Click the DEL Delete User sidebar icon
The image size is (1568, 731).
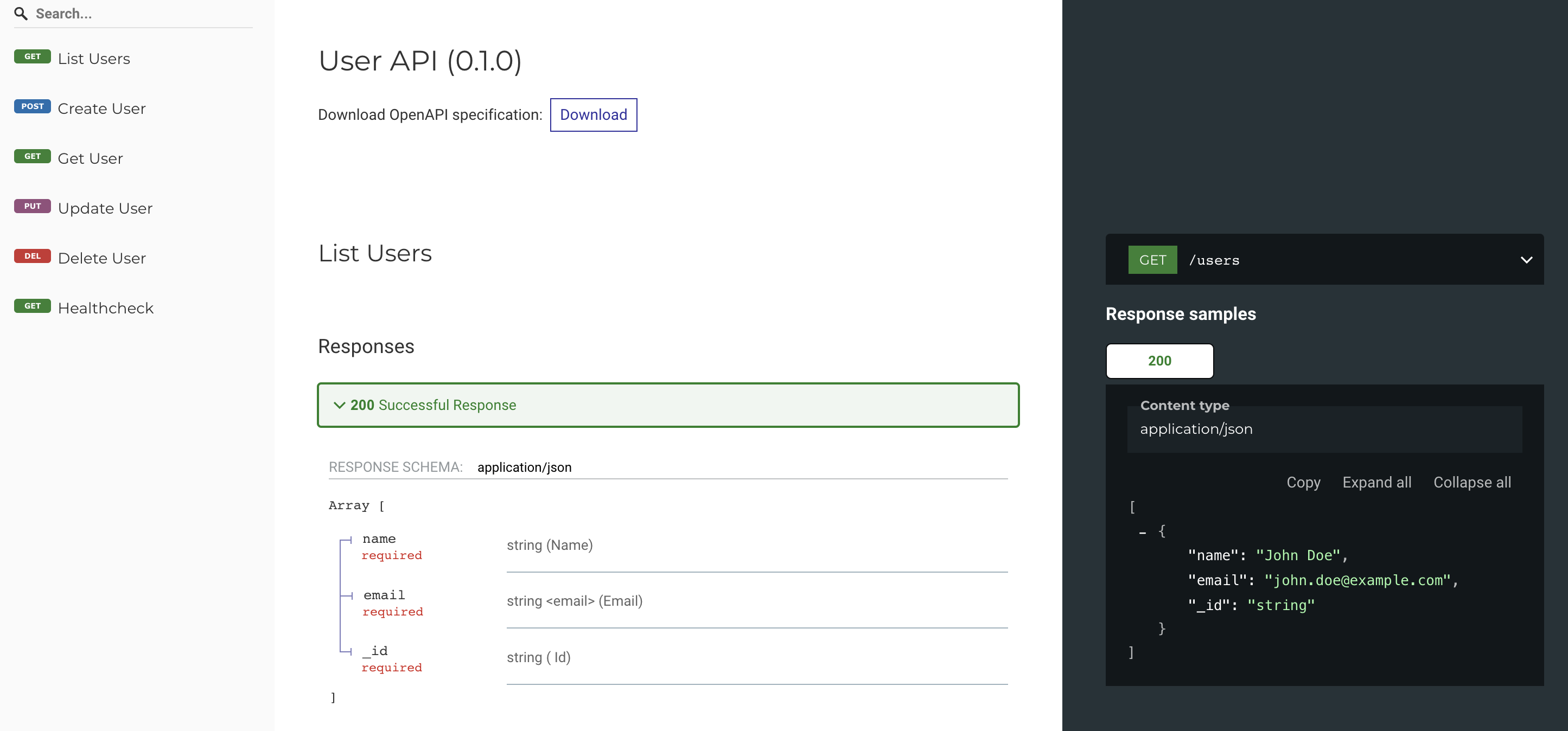pos(34,257)
